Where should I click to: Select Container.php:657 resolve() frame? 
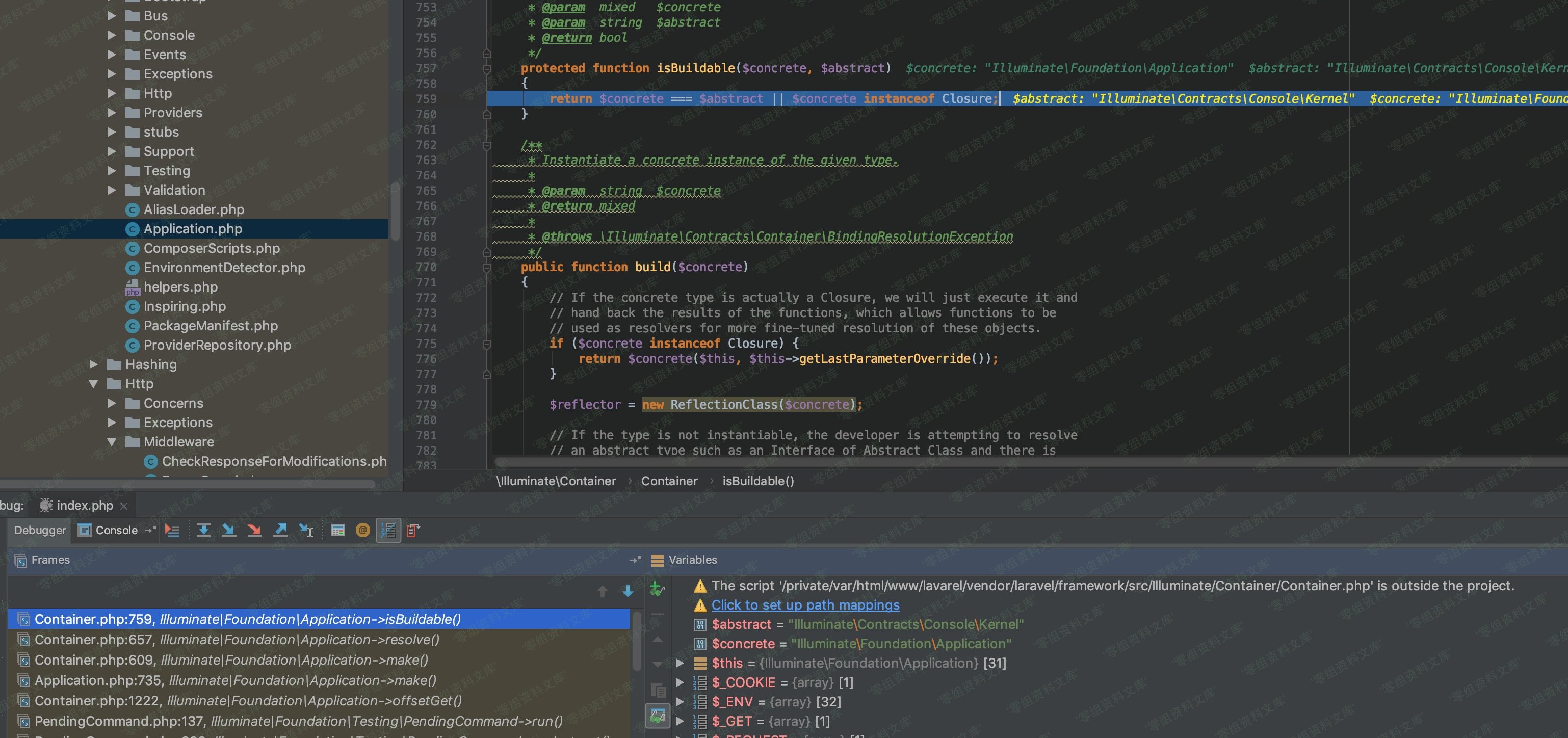237,640
